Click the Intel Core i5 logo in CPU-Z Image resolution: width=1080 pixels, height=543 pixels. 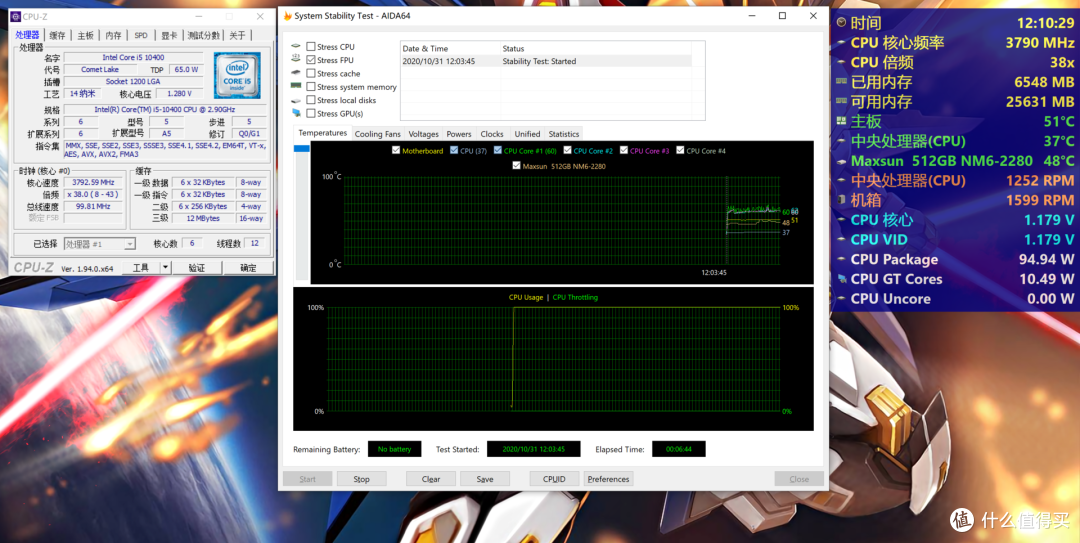pyautogui.click(x=236, y=74)
